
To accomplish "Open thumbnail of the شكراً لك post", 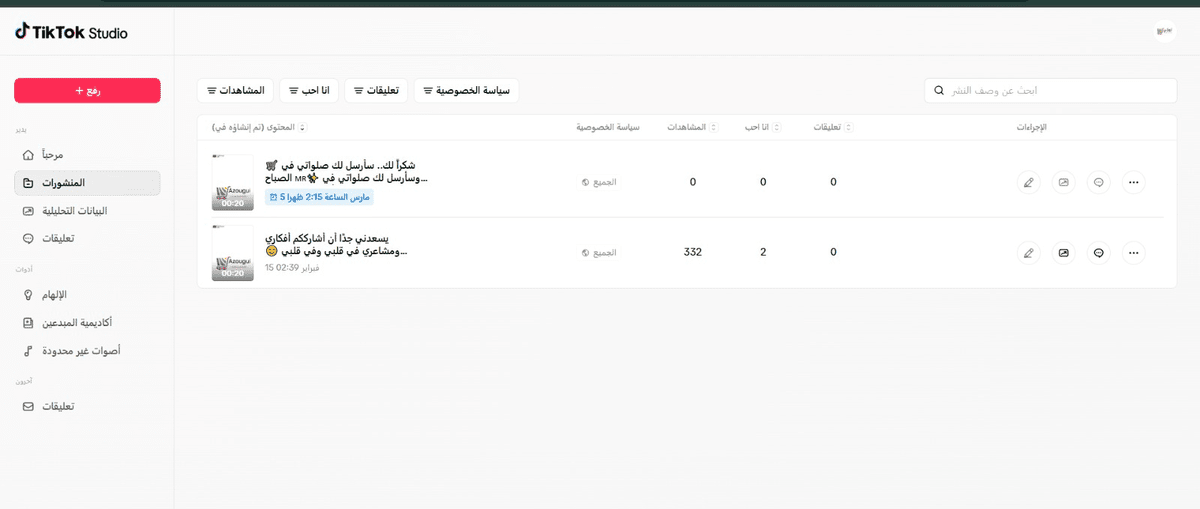I will (x=233, y=182).
